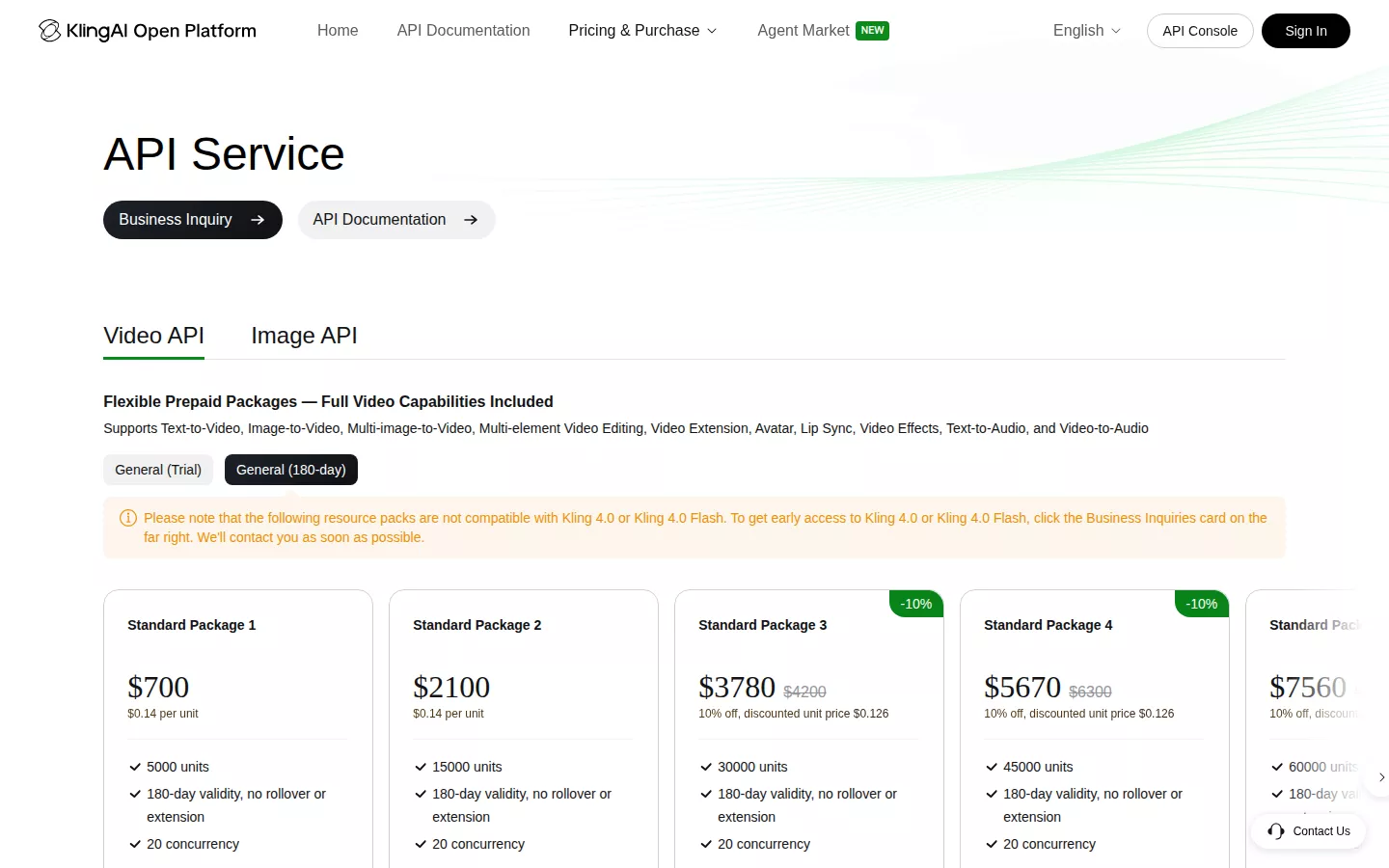The image size is (1389, 868).
Task: Expand the Pricing & Purchase menu
Action: 642,31
